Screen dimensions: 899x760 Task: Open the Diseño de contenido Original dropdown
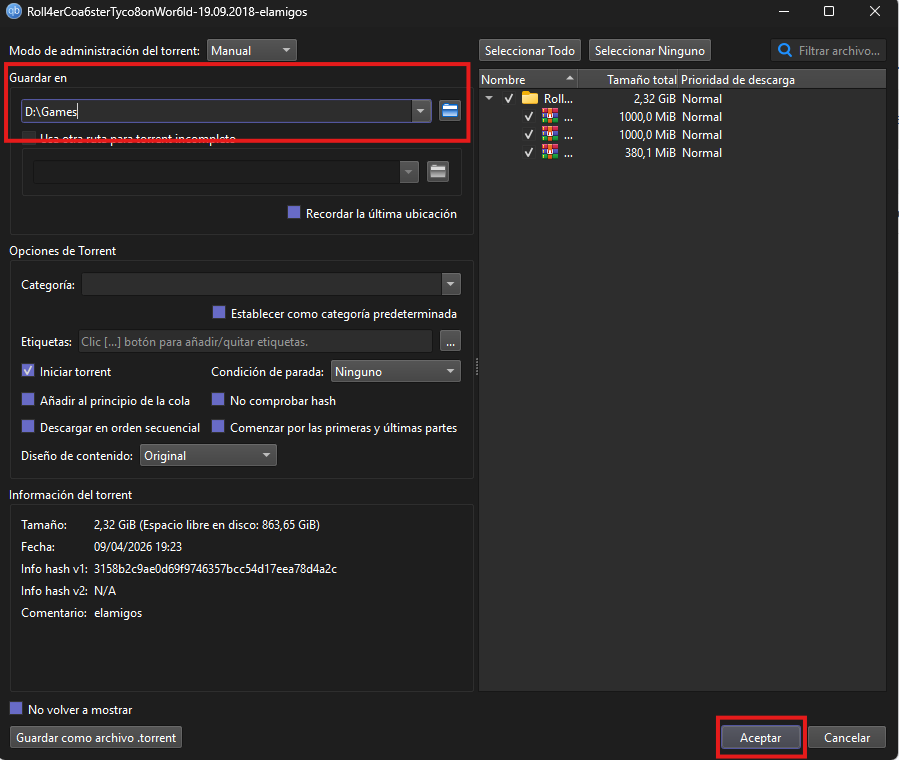[x=208, y=455]
